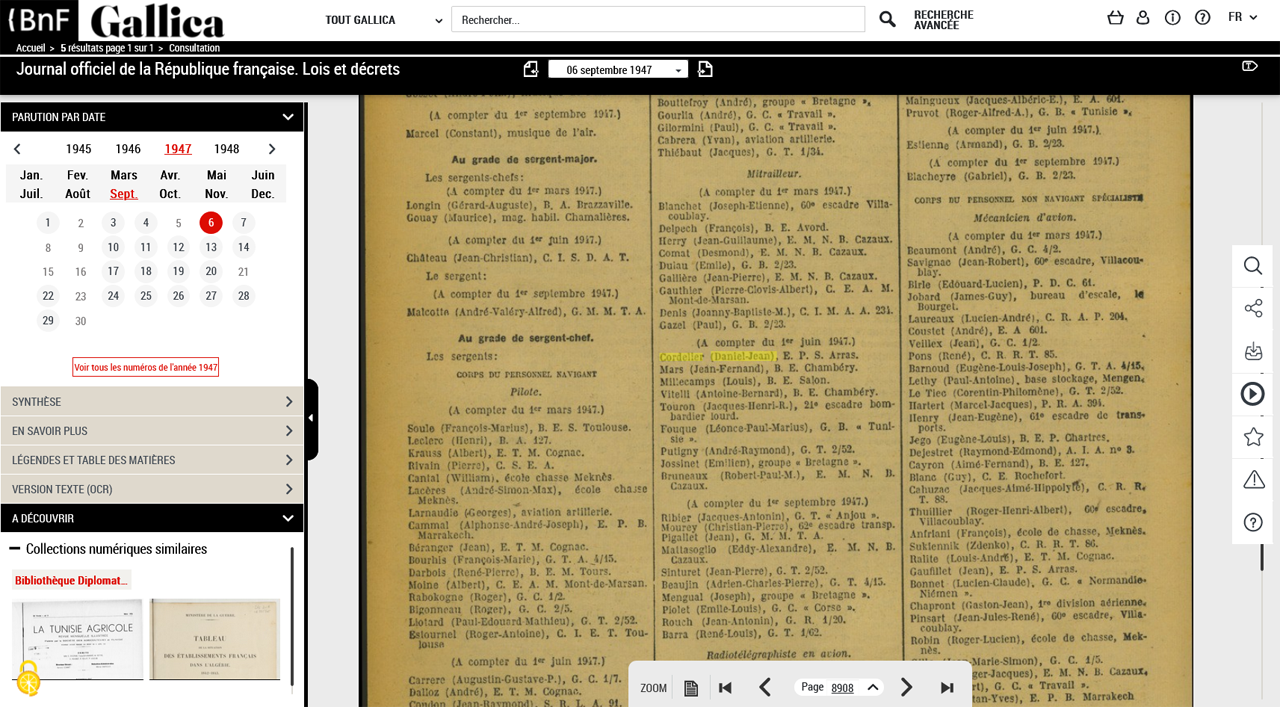Select the month Oct.

170,194
